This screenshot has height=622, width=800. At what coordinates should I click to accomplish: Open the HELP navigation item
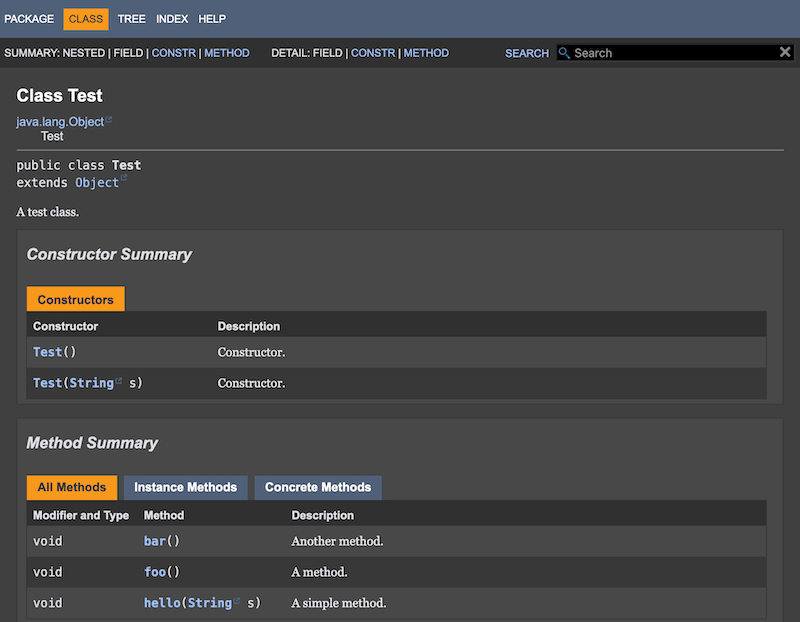(212, 19)
